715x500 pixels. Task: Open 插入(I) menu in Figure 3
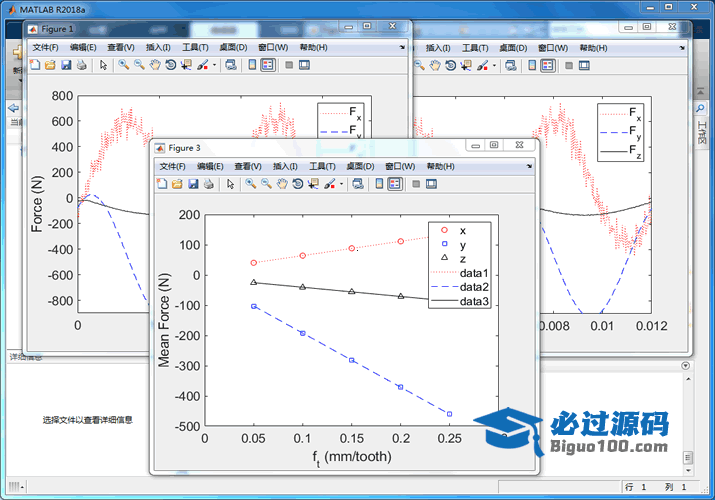pos(285,166)
